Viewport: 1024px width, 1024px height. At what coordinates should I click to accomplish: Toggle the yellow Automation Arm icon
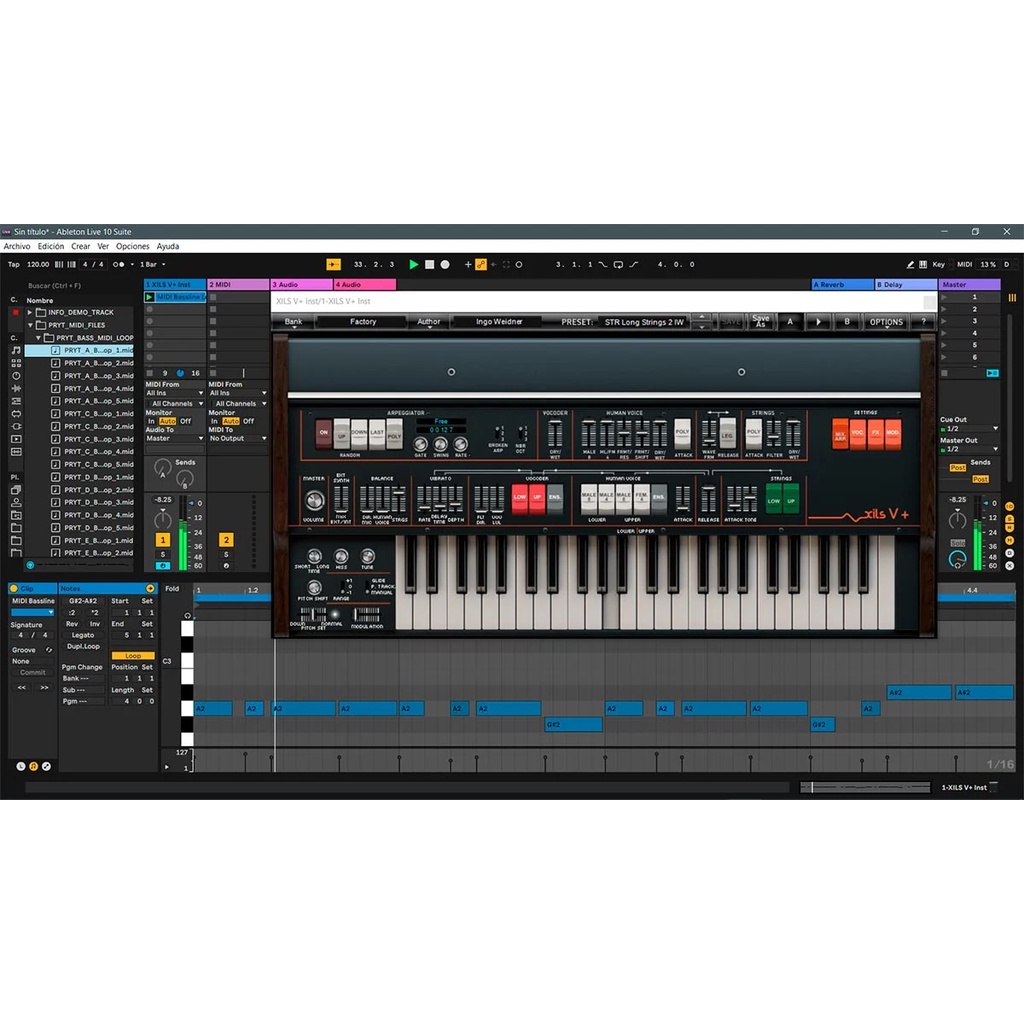coord(481,264)
